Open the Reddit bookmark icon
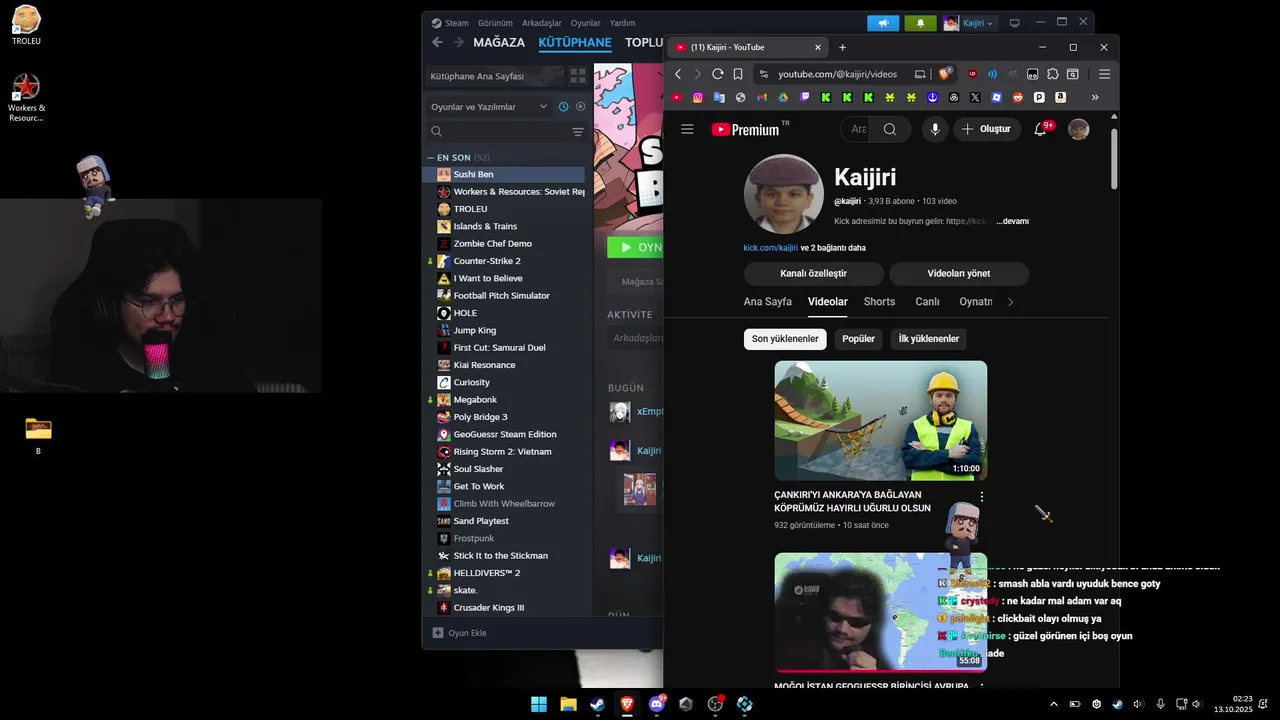The width and height of the screenshot is (1280, 720). click(1018, 97)
